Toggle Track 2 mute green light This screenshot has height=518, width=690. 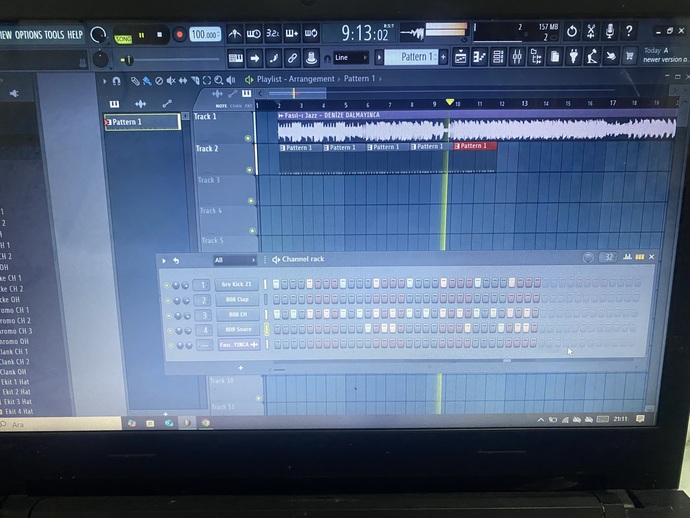click(x=250, y=170)
